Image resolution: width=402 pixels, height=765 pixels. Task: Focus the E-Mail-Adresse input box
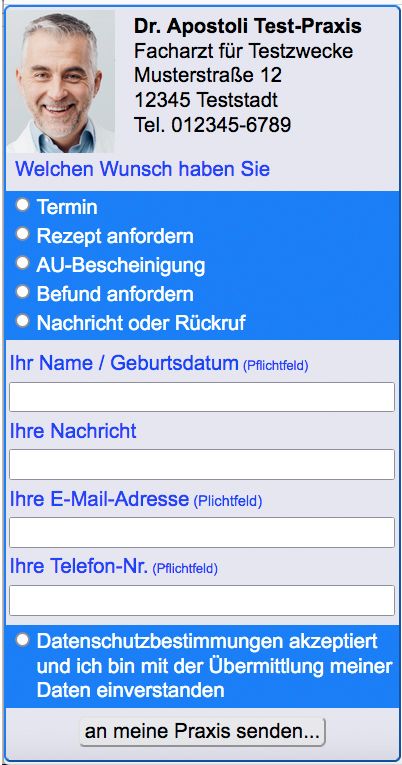(x=201, y=532)
